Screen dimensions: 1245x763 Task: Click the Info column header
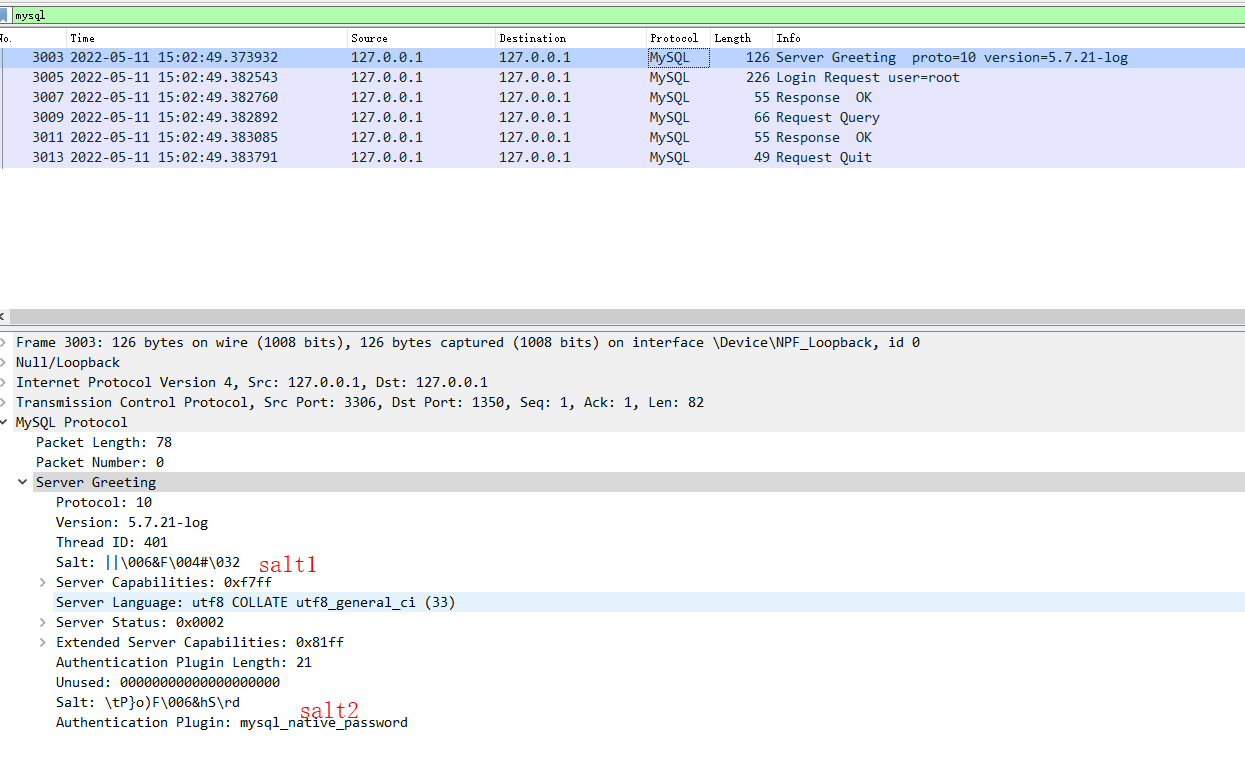tap(1000, 38)
